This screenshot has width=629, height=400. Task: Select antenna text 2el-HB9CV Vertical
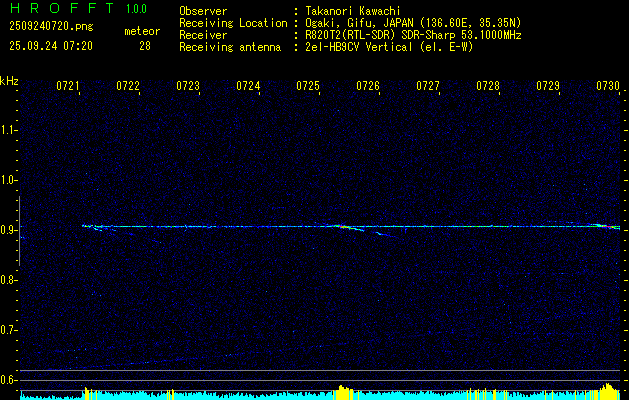[x=359, y=47]
